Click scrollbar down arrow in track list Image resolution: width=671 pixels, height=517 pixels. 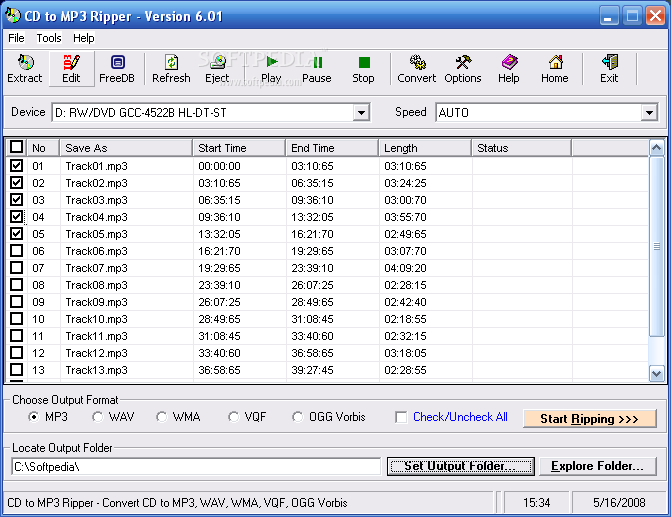(656, 373)
